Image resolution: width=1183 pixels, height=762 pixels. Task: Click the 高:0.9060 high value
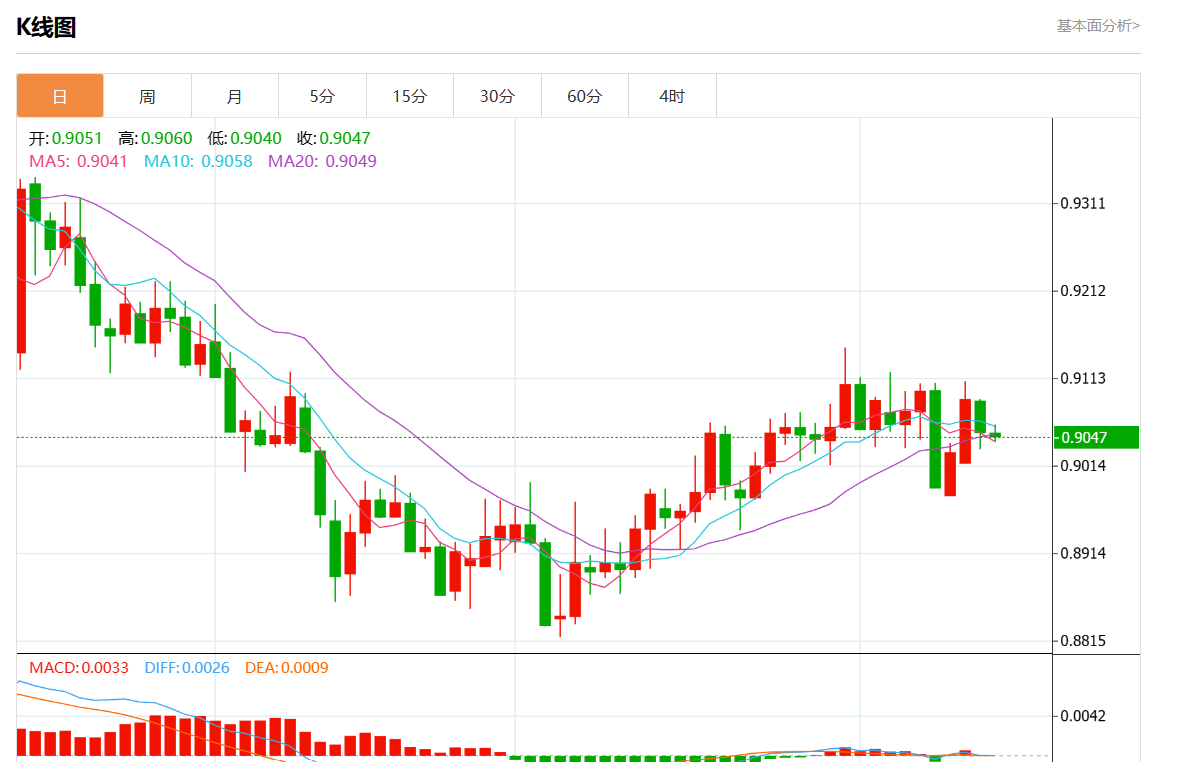155,138
